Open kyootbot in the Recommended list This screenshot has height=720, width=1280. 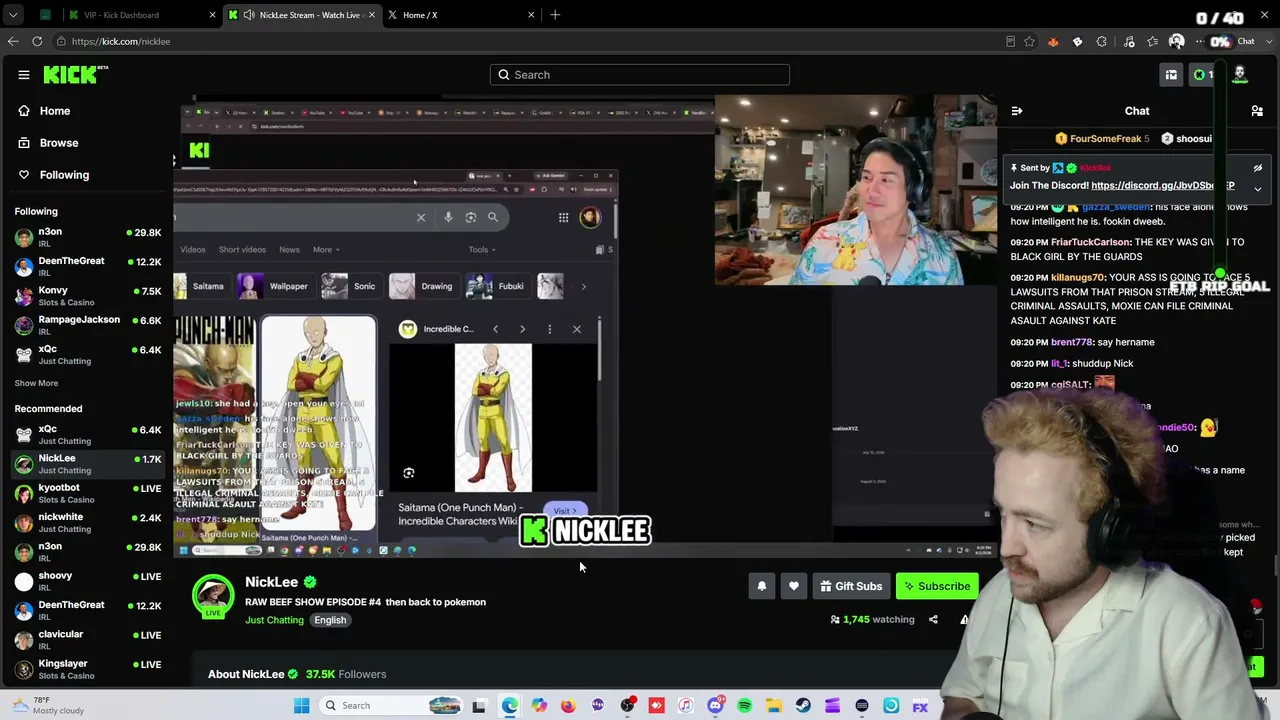(88, 493)
